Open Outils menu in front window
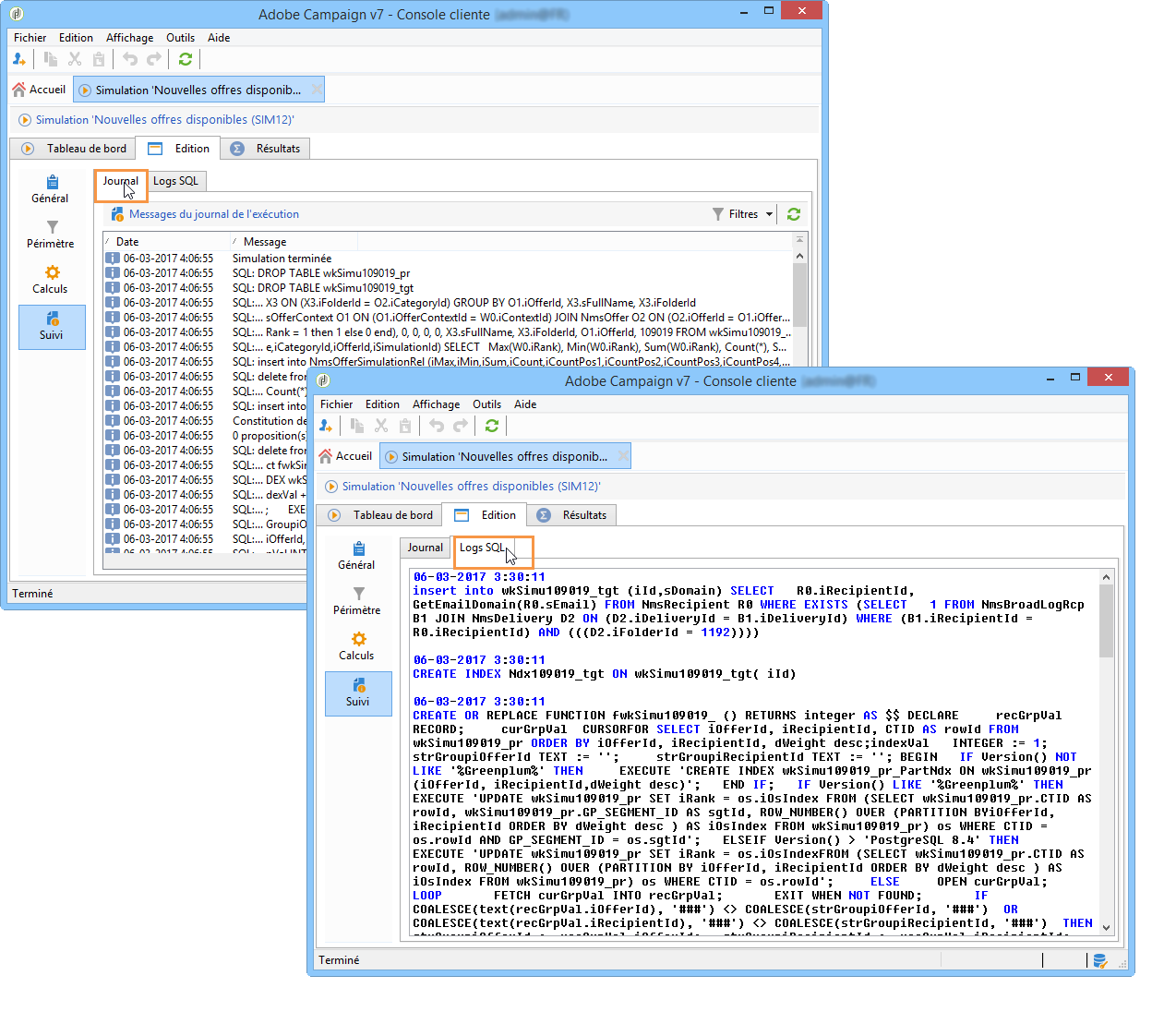 (x=486, y=404)
